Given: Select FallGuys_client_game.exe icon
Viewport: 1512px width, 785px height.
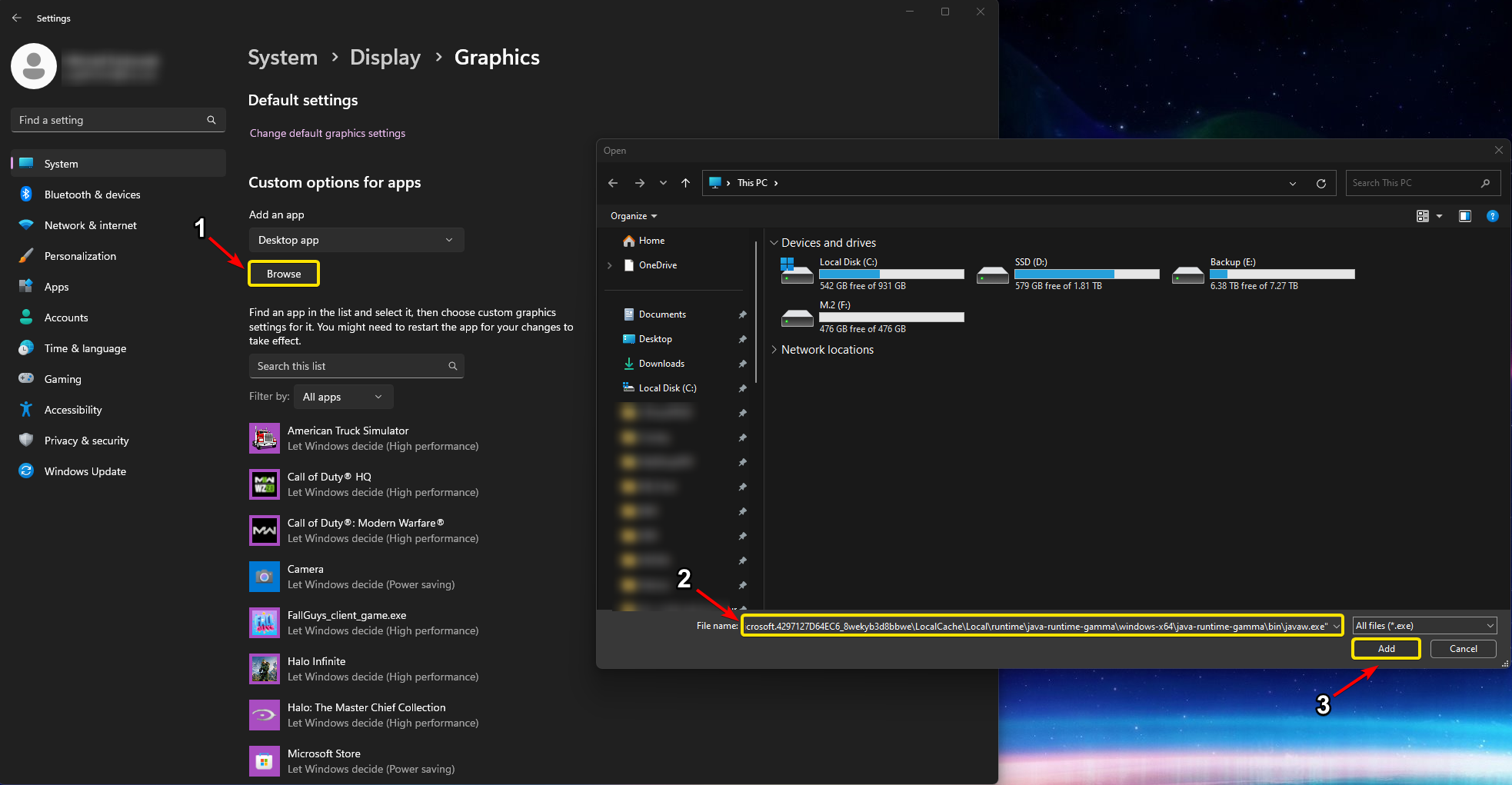Looking at the screenshot, I should coord(265,623).
